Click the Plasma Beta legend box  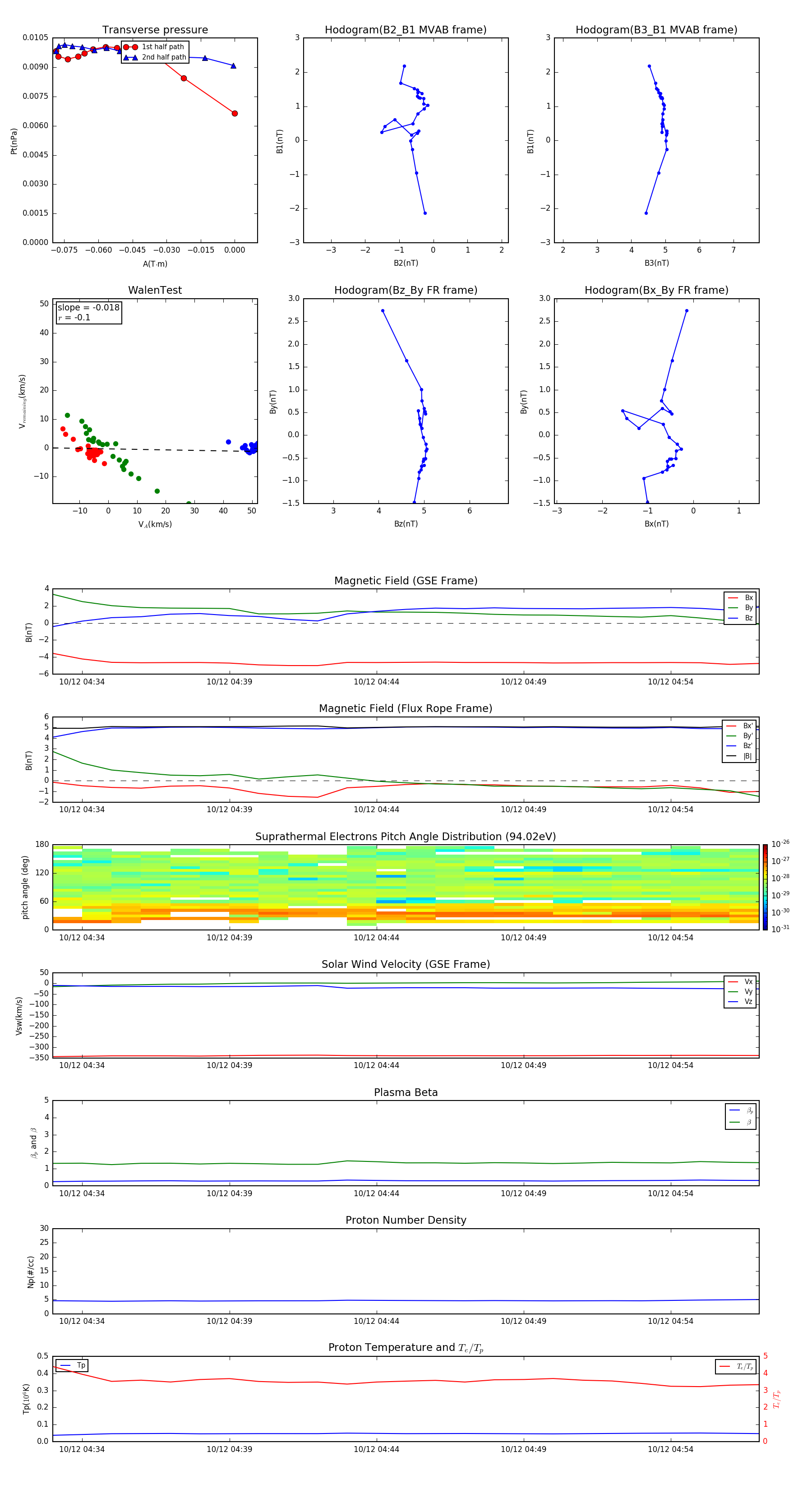pyautogui.click(x=740, y=1116)
